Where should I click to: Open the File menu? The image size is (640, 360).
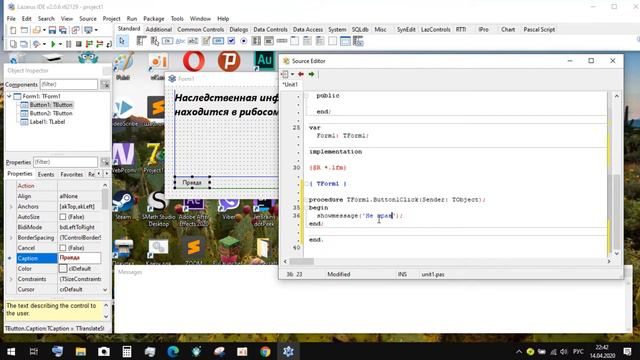pos(11,19)
